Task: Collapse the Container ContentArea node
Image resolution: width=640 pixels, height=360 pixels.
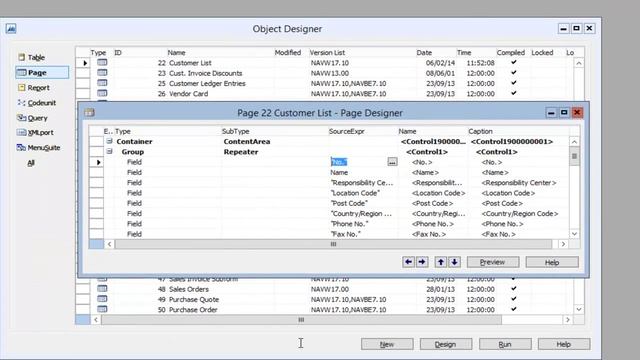Action: click(x=109, y=141)
